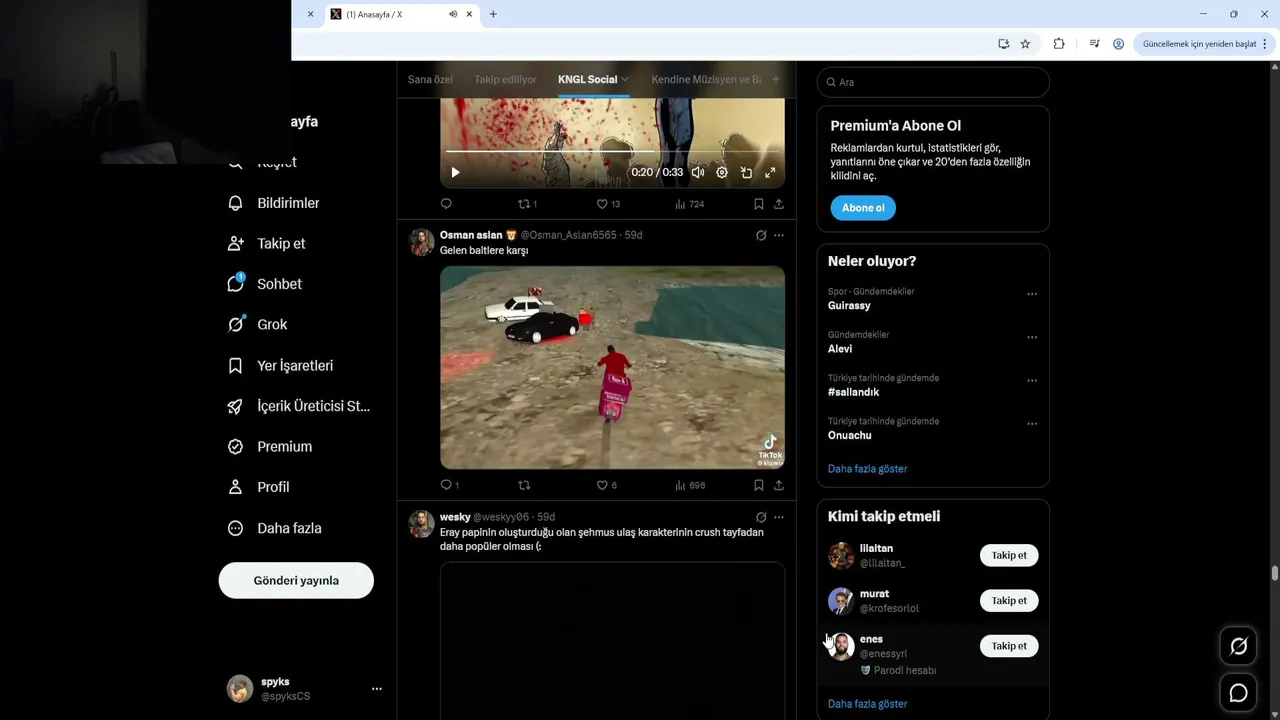The image size is (1280, 720).
Task: Open more options on wesky's post
Action: point(779,517)
